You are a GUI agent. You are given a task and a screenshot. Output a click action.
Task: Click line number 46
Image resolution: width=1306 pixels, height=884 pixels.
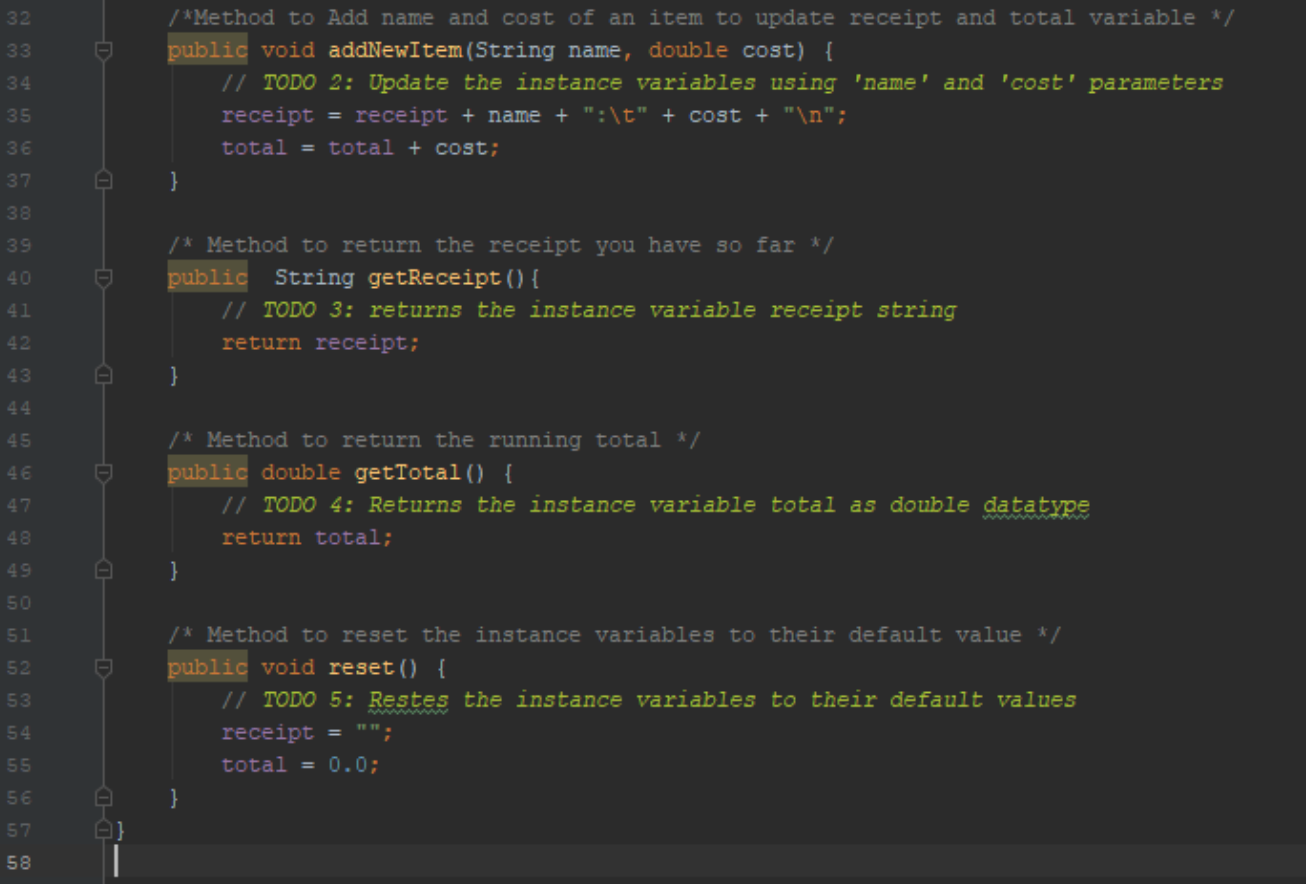pos(18,472)
